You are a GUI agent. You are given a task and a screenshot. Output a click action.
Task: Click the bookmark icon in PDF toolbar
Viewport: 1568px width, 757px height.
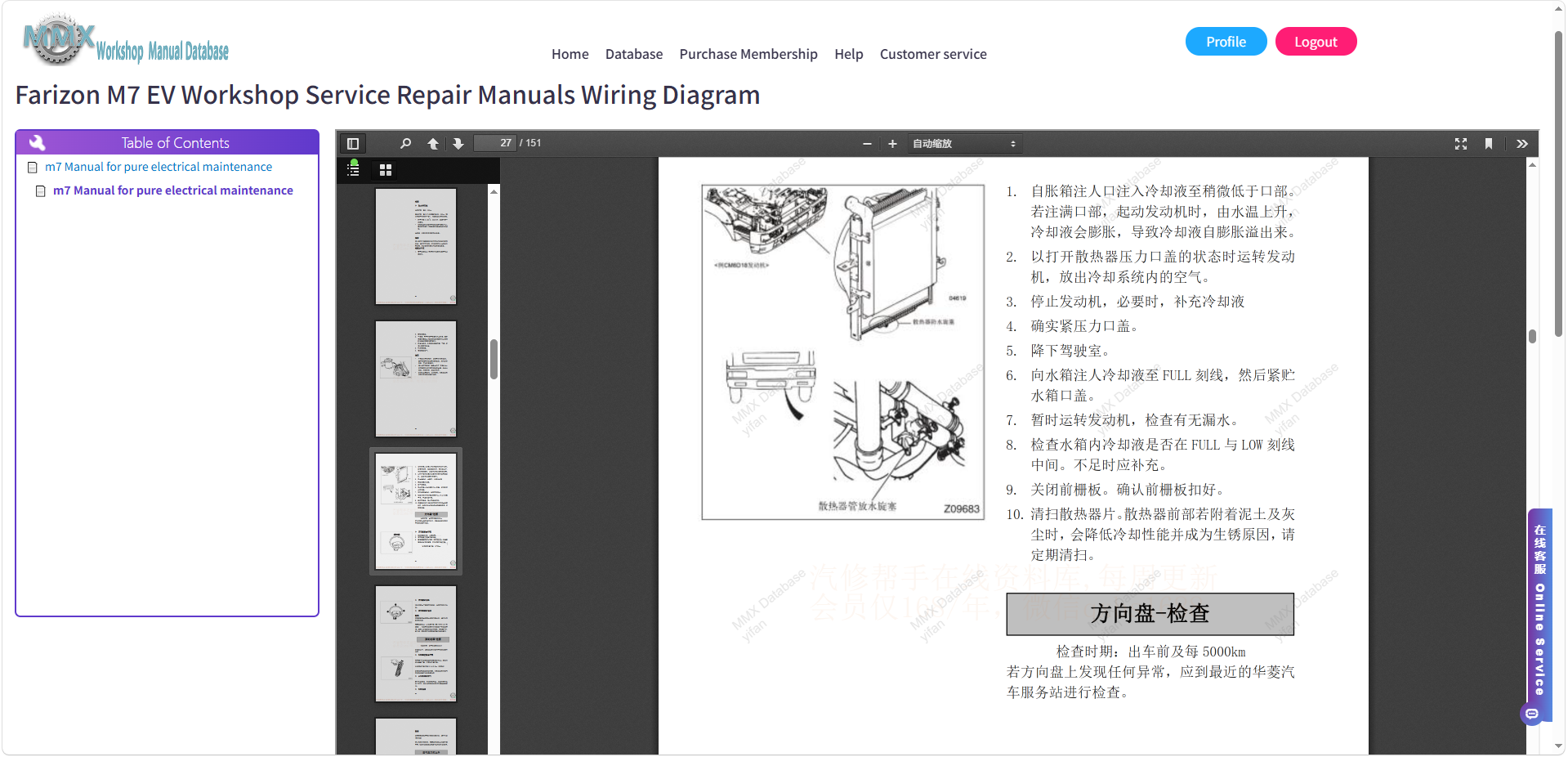[1489, 144]
